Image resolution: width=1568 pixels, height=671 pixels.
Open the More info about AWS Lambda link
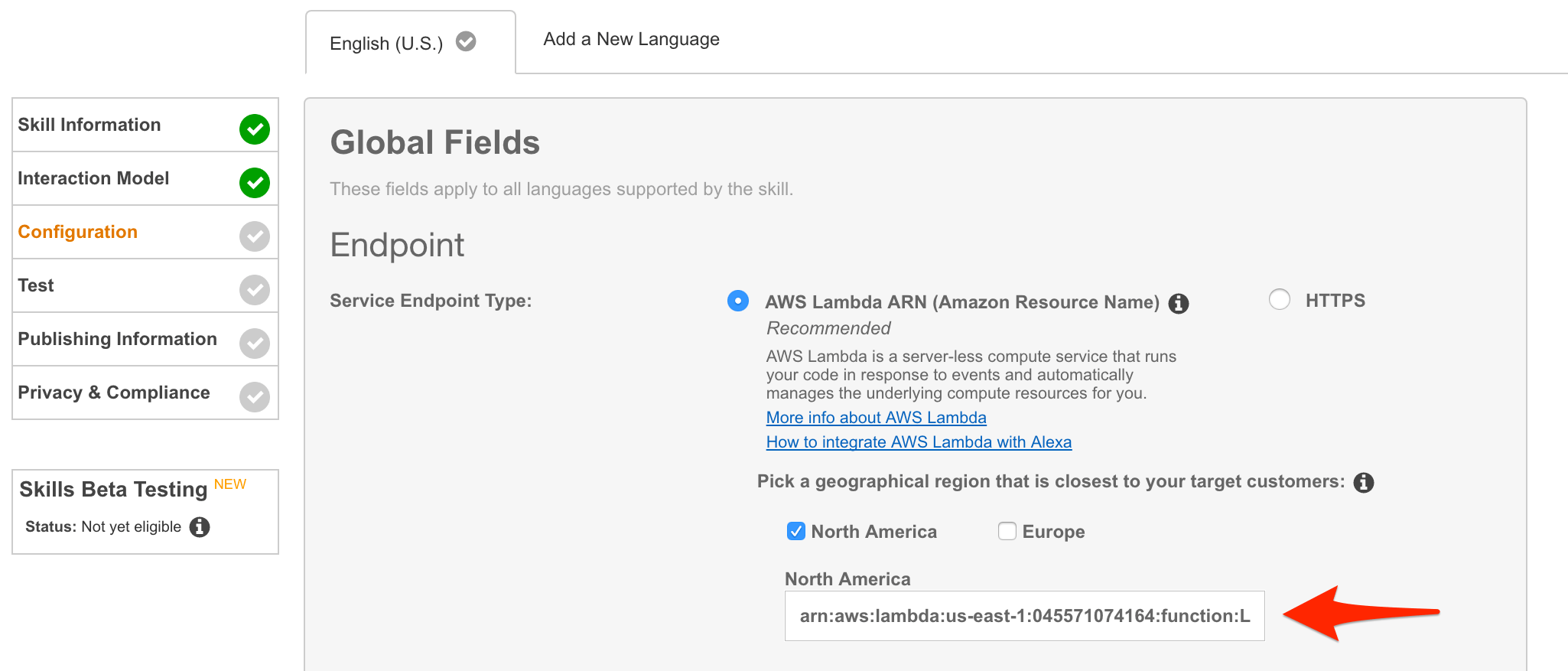point(876,418)
